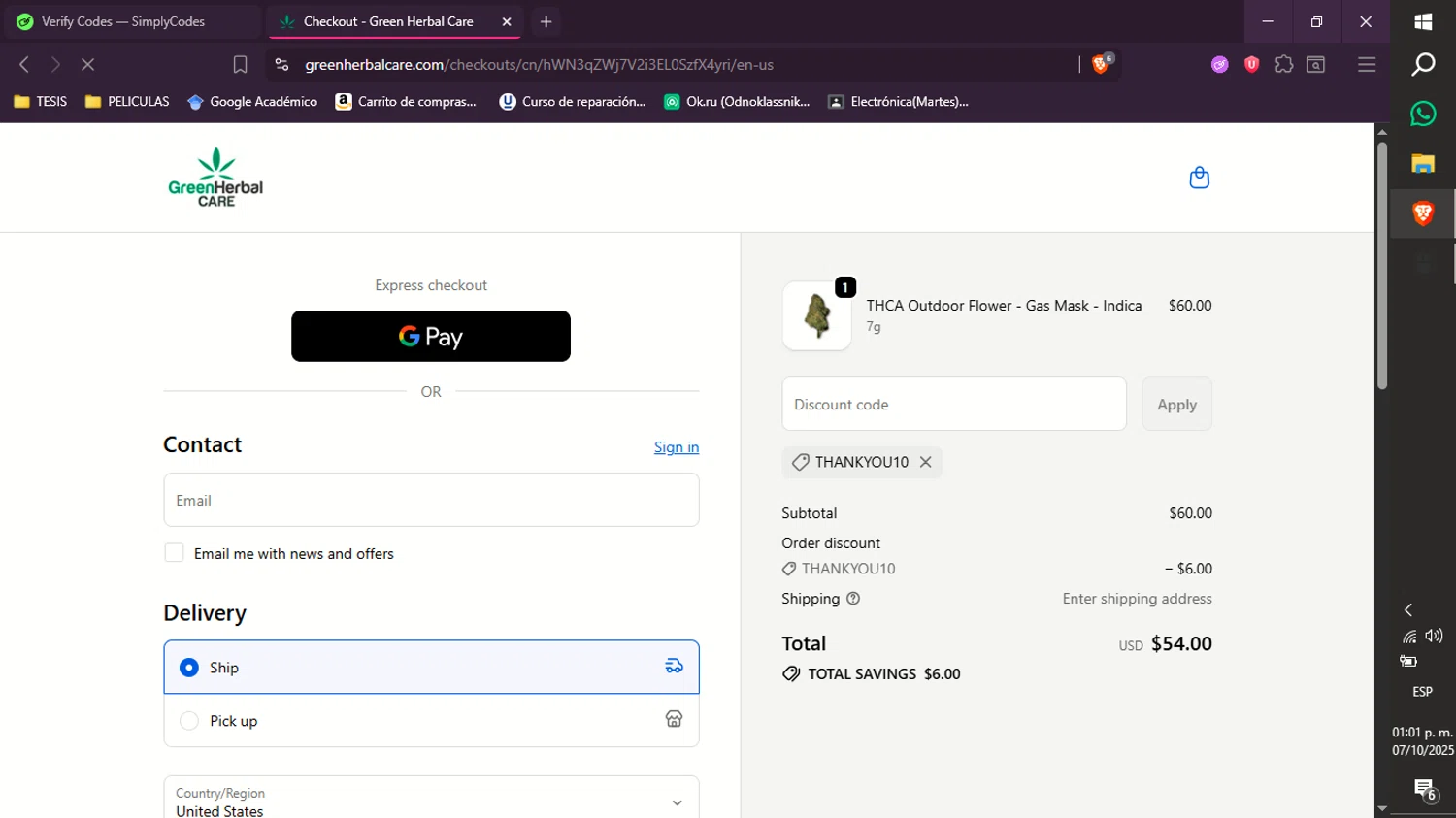Open the extensions puzzle icon

(1283, 65)
